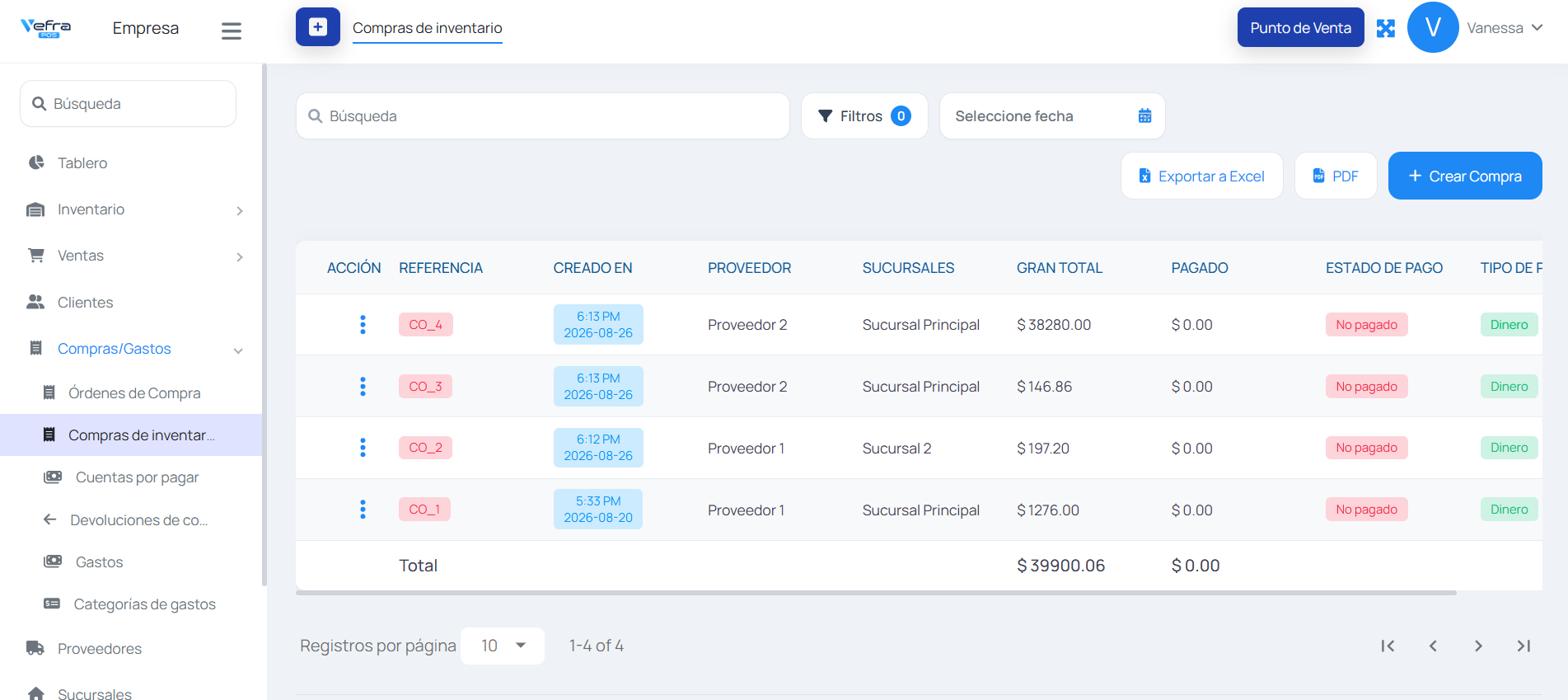The height and width of the screenshot is (700, 1568).
Task: Click Dinero badge in CO_2 row
Action: [x=1509, y=448]
